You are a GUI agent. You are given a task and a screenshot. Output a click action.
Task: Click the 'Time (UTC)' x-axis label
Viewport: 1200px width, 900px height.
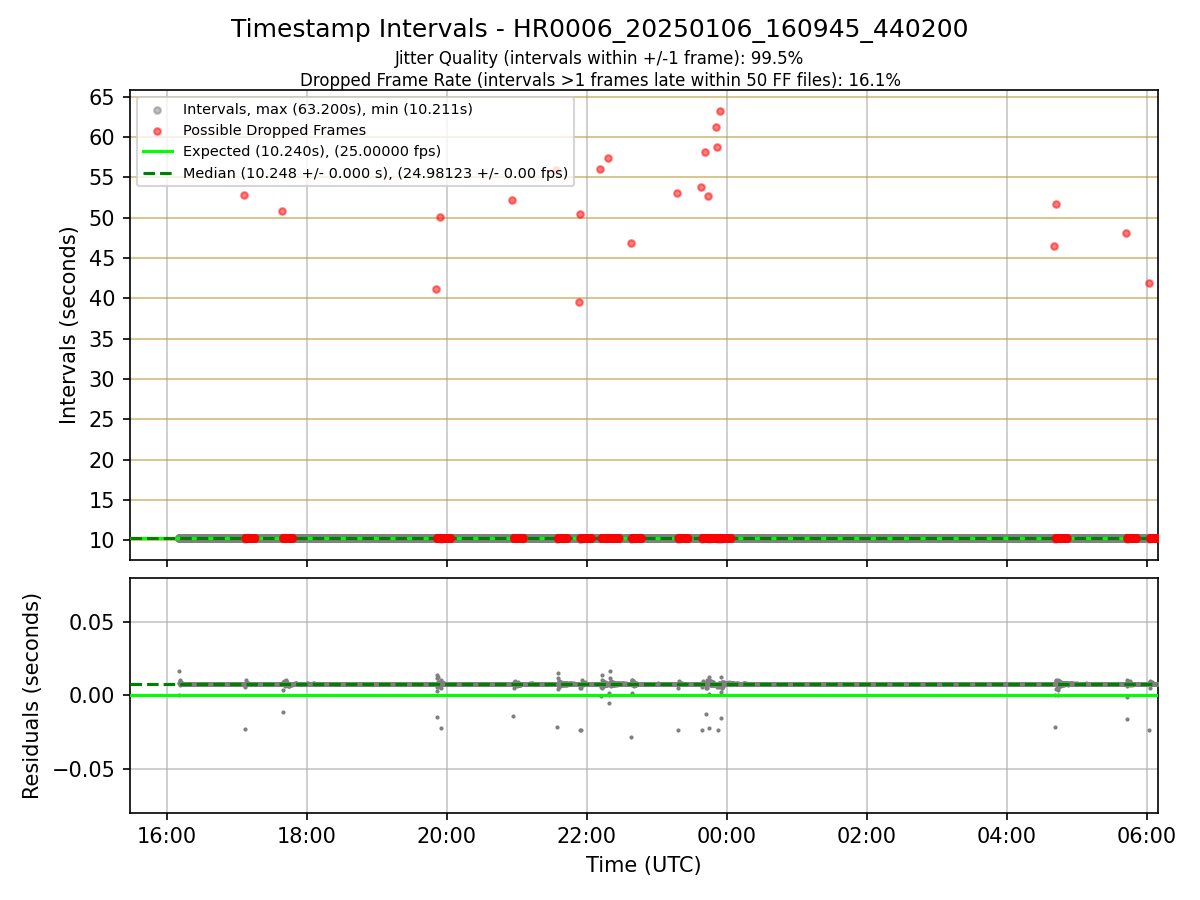[643, 865]
